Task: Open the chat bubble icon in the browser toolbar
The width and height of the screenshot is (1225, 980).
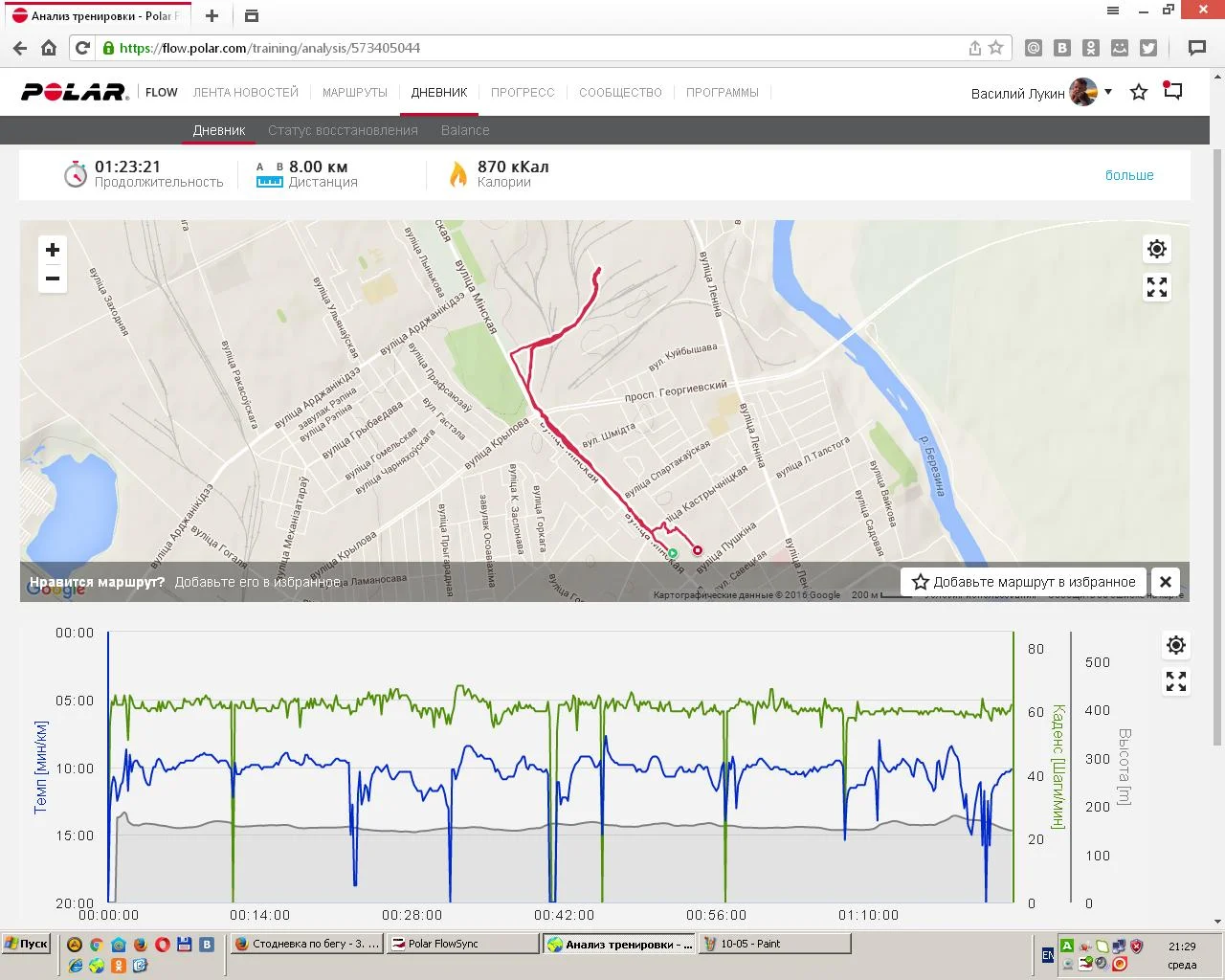Action: pyautogui.click(x=1197, y=48)
